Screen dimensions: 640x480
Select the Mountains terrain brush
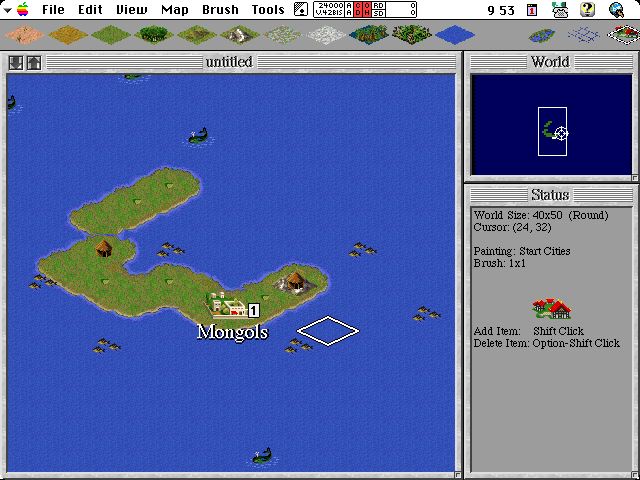pos(240,34)
